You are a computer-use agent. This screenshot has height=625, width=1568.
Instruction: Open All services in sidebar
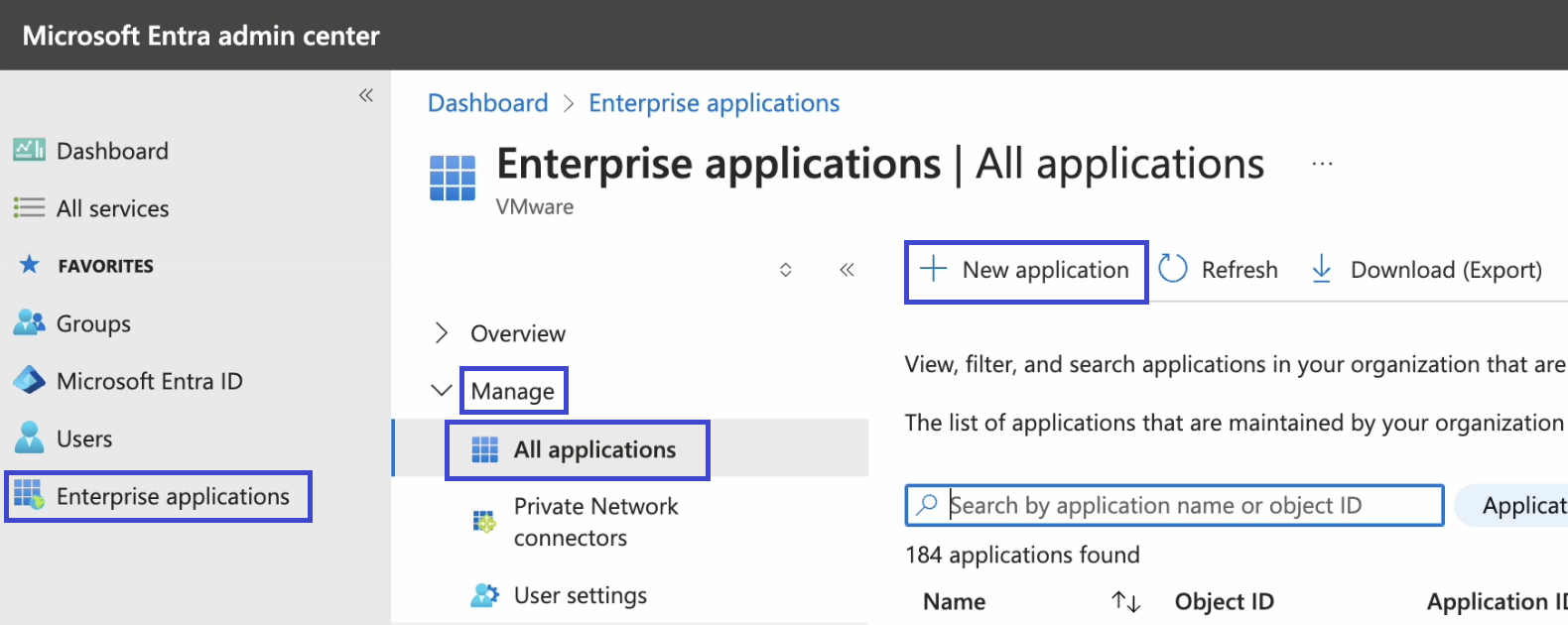pyautogui.click(x=112, y=208)
